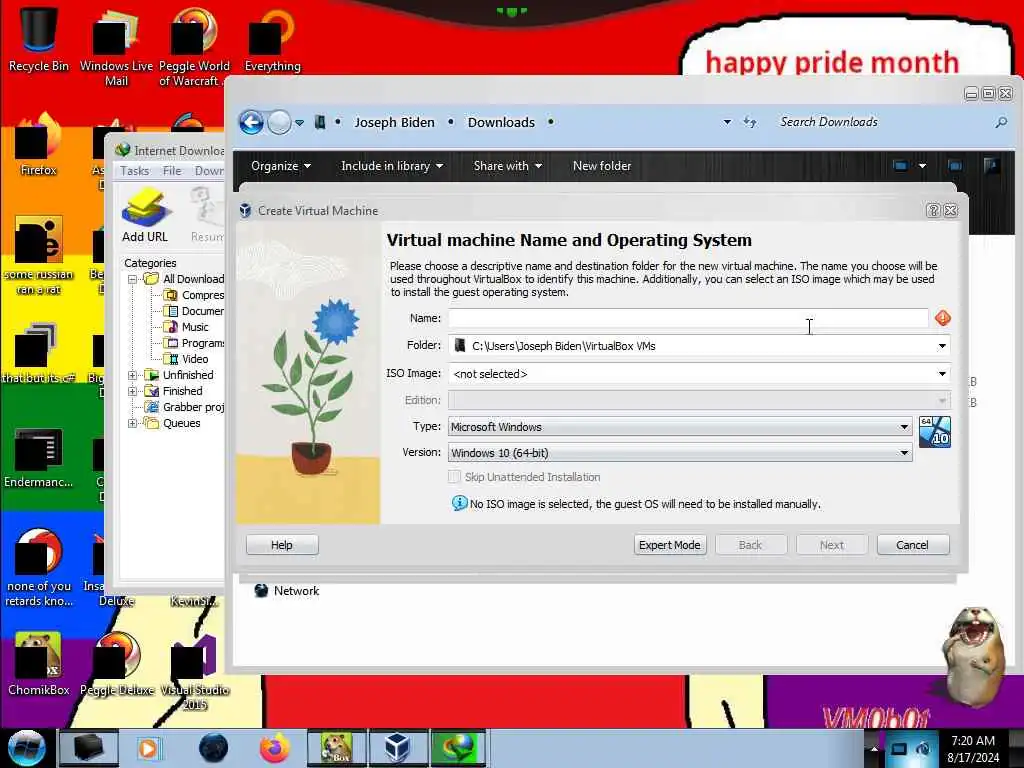Expand the Queues category
The width and height of the screenshot is (1024, 768).
click(133, 423)
